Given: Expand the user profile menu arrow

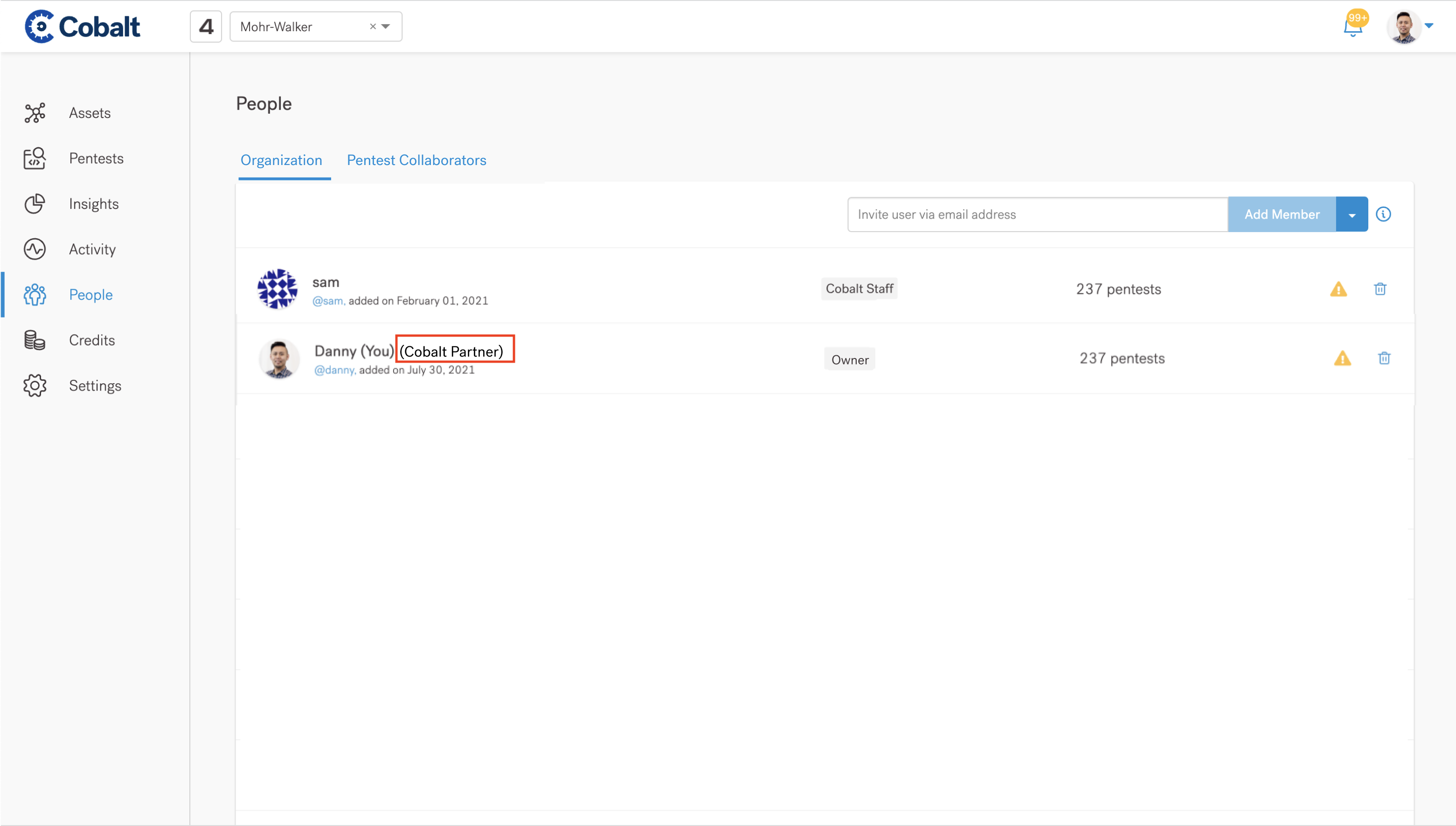Looking at the screenshot, I should [x=1429, y=26].
